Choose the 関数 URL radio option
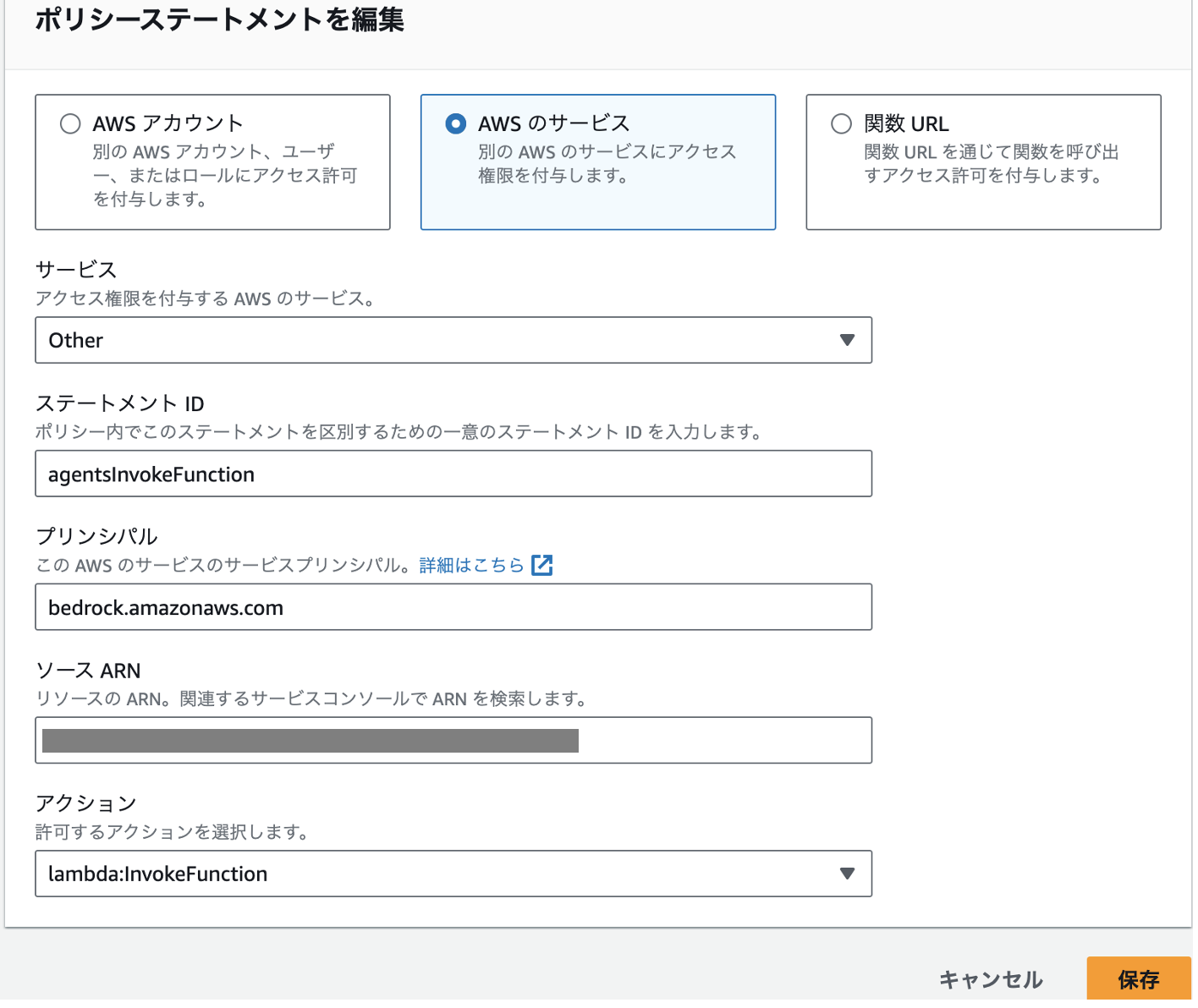The height and width of the screenshot is (1008, 1198). click(x=841, y=124)
